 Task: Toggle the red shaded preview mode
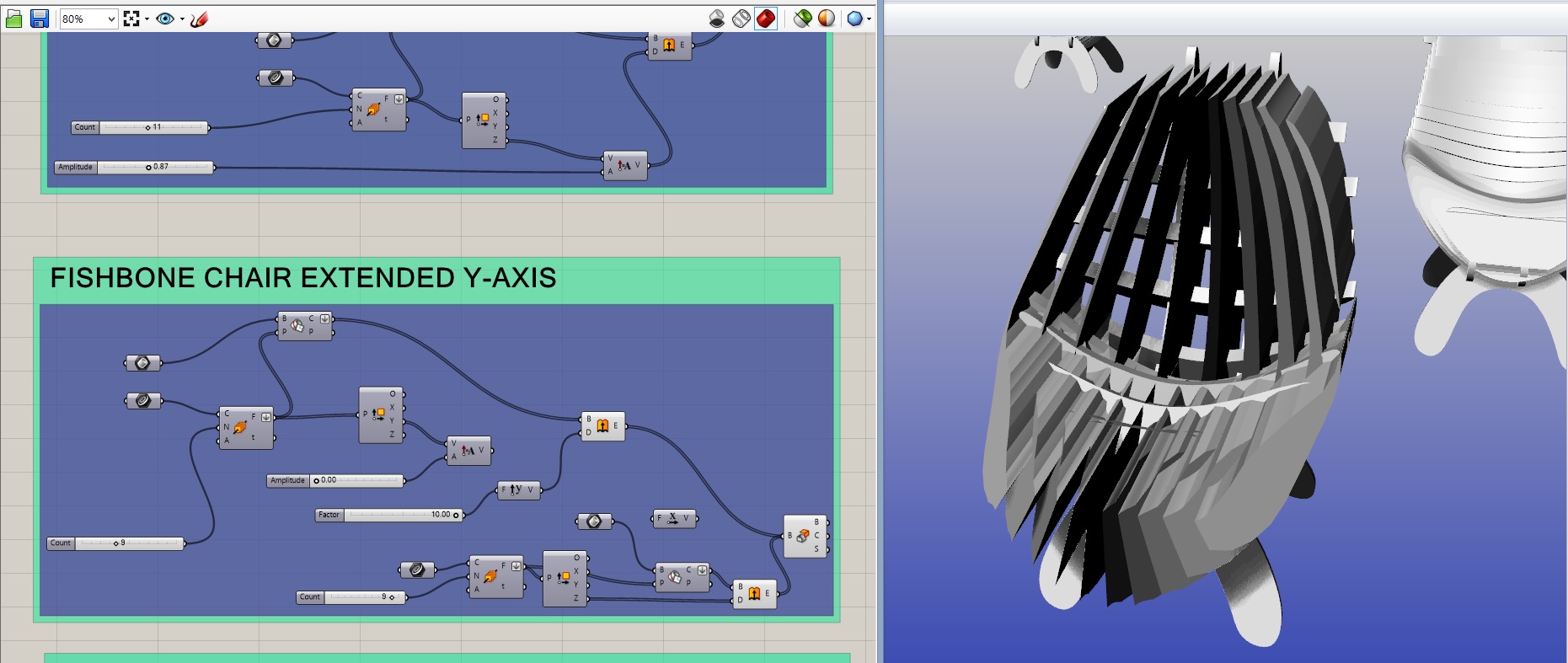point(766,19)
